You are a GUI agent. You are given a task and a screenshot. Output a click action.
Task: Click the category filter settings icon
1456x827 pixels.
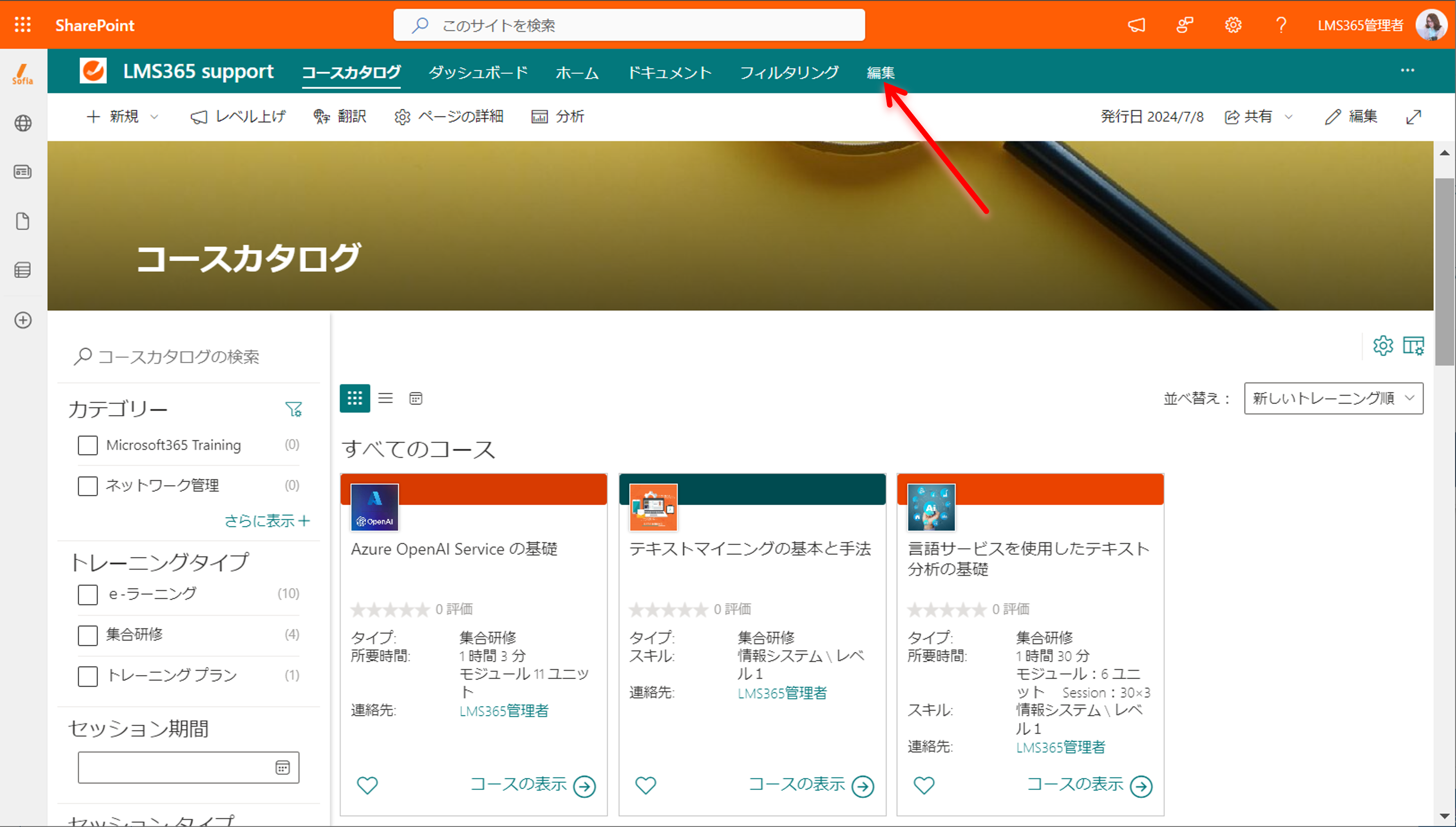click(x=294, y=409)
